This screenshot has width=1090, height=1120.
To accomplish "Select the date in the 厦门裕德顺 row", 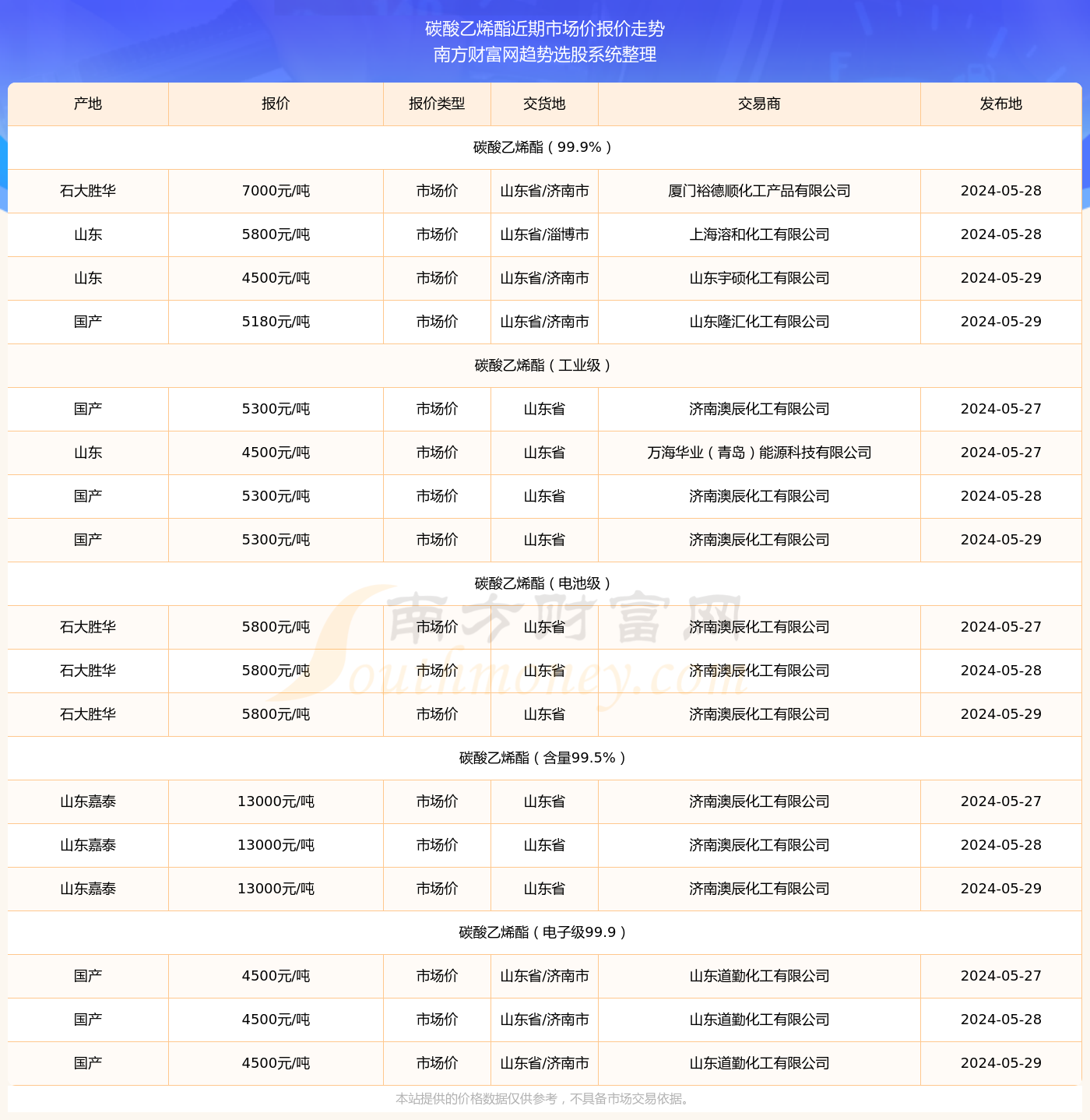I will point(1001,191).
